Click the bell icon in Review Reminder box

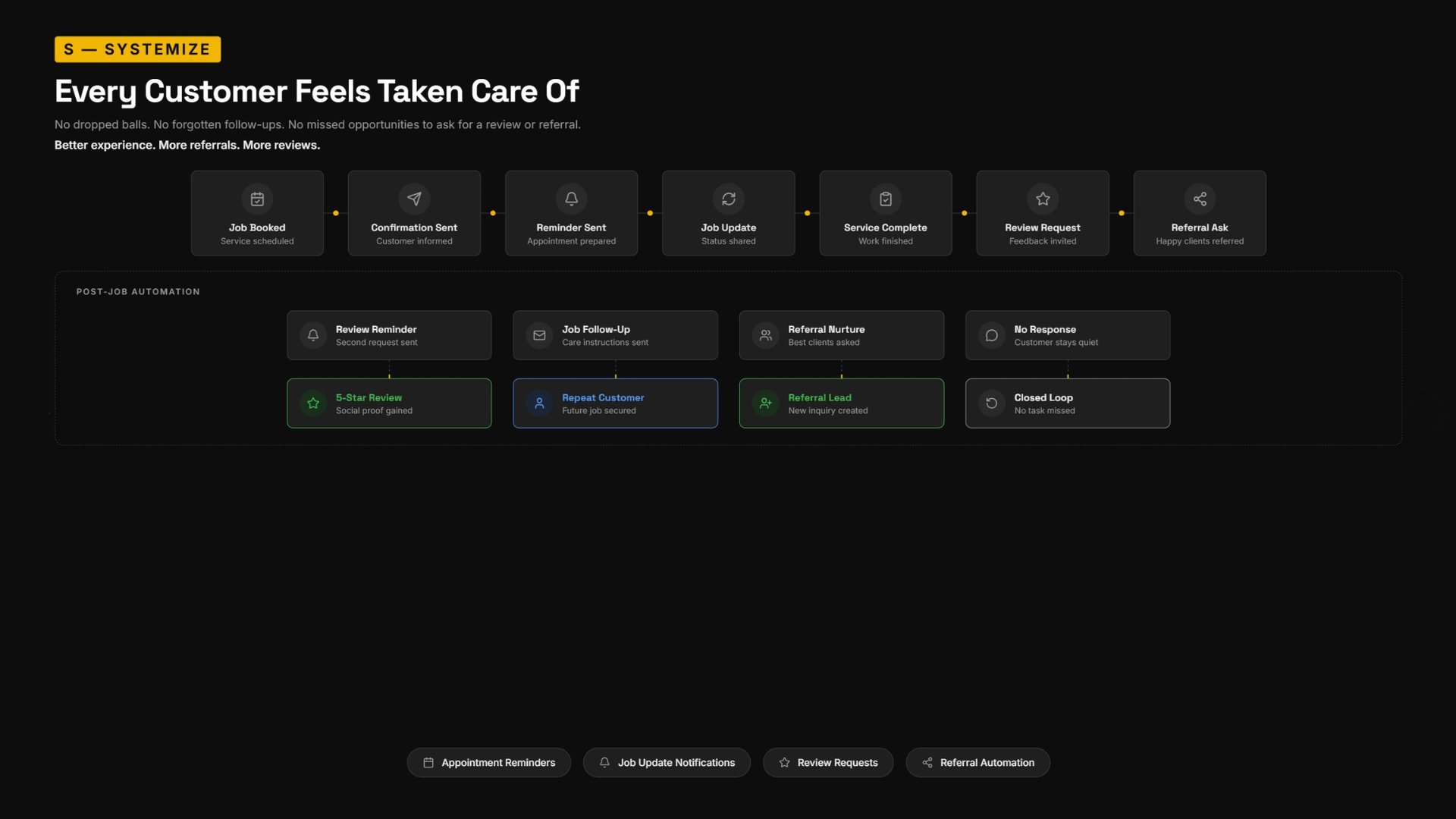pos(313,335)
